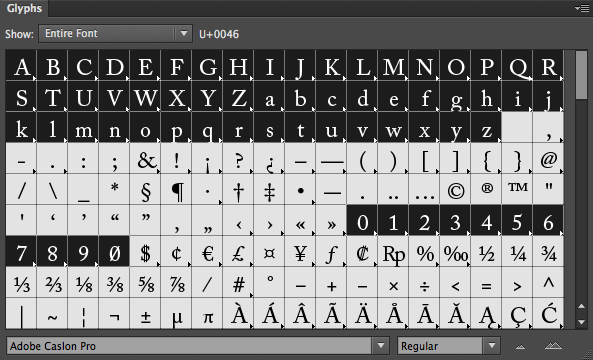Select the inverted question mark ¿ glyph

pyautogui.click(x=269, y=159)
